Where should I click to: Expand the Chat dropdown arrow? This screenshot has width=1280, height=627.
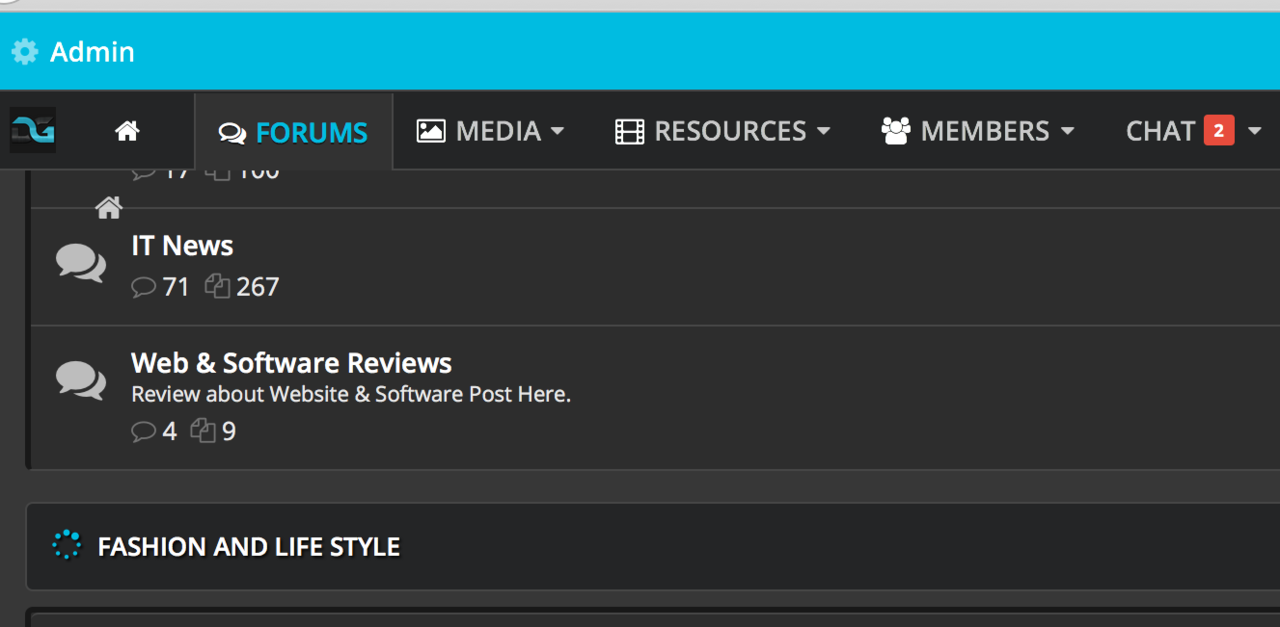point(1255,131)
